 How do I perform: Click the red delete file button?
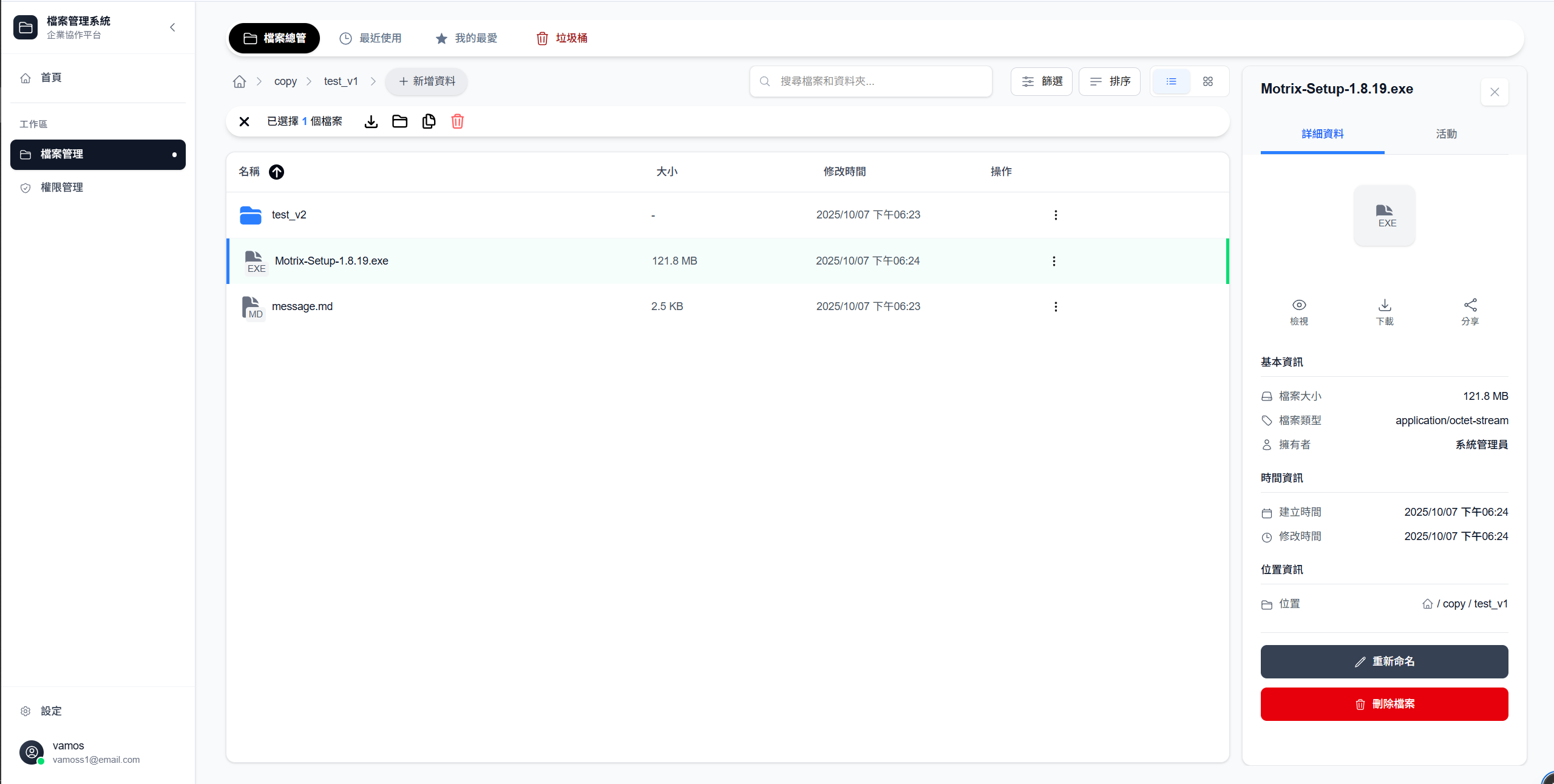pos(1384,704)
